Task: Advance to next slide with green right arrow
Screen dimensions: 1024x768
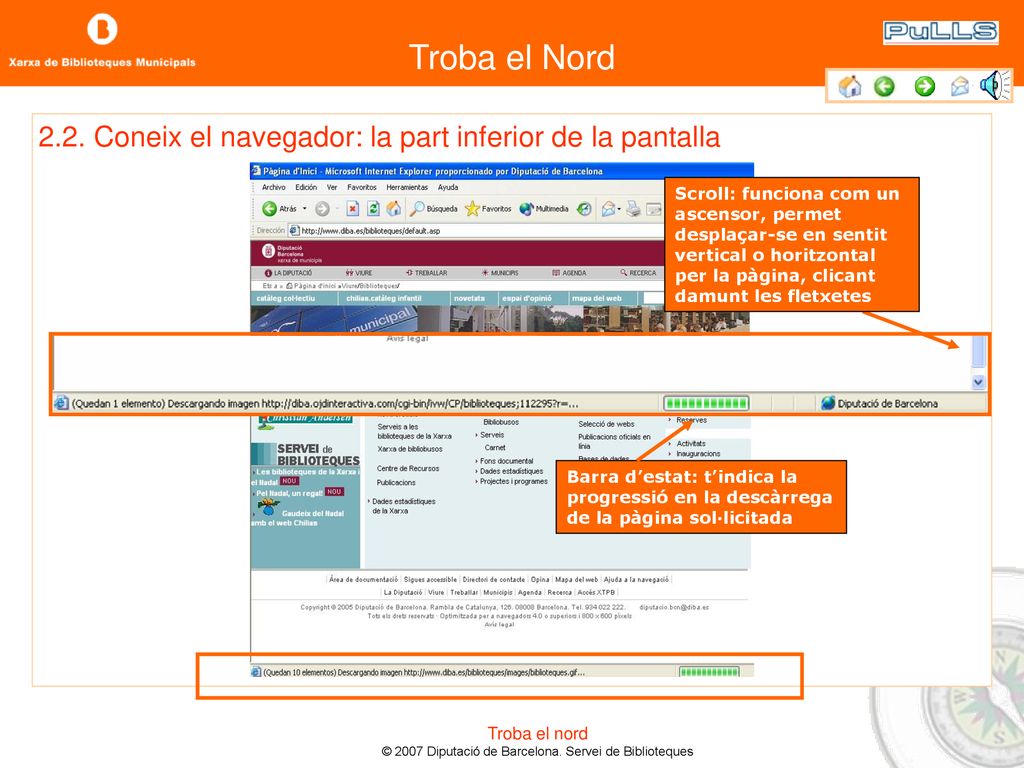Action: click(x=924, y=86)
